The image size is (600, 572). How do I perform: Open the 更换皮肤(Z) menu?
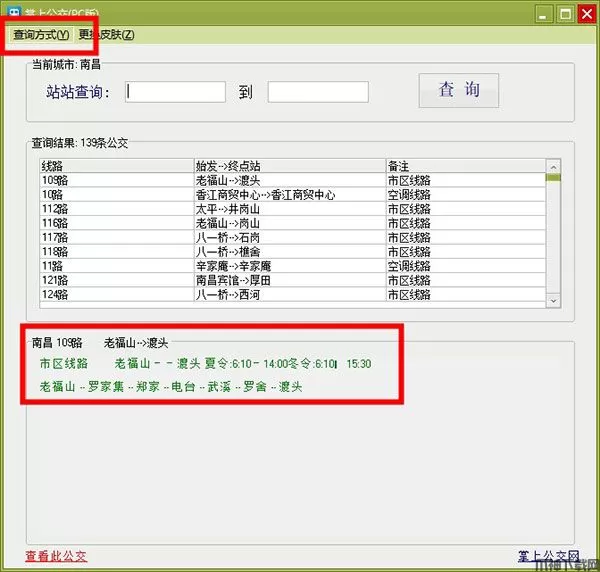pyautogui.click(x=106, y=35)
